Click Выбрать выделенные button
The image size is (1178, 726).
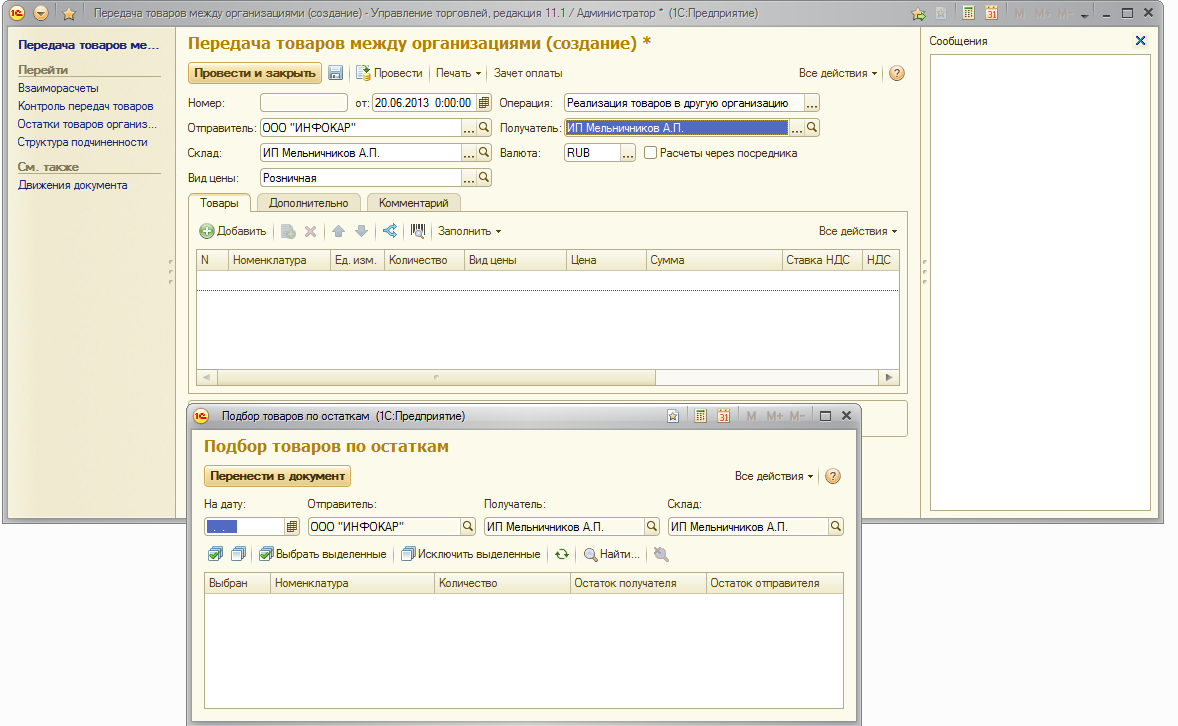[322, 554]
